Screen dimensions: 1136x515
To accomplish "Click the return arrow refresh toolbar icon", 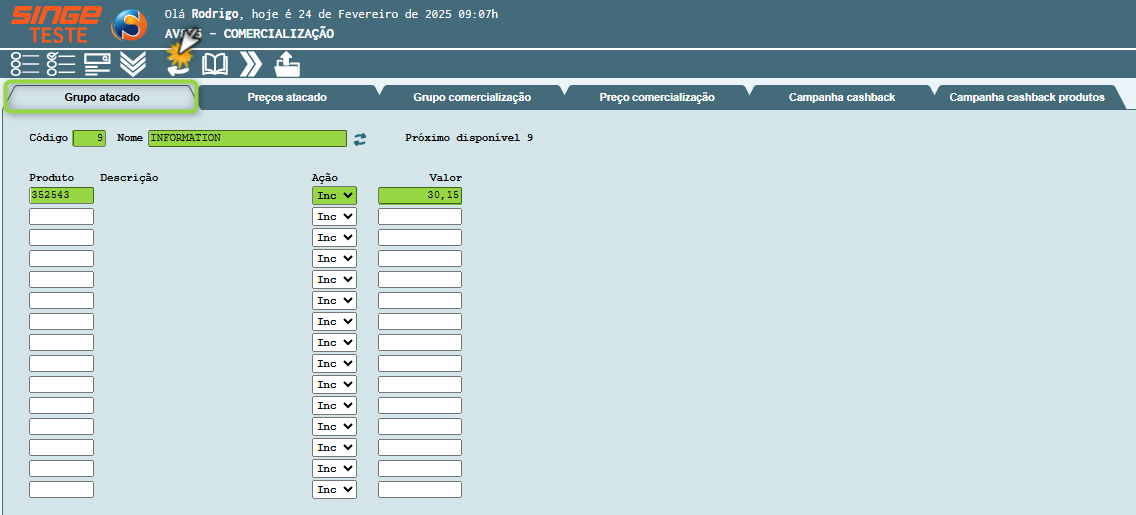I will click(178, 66).
